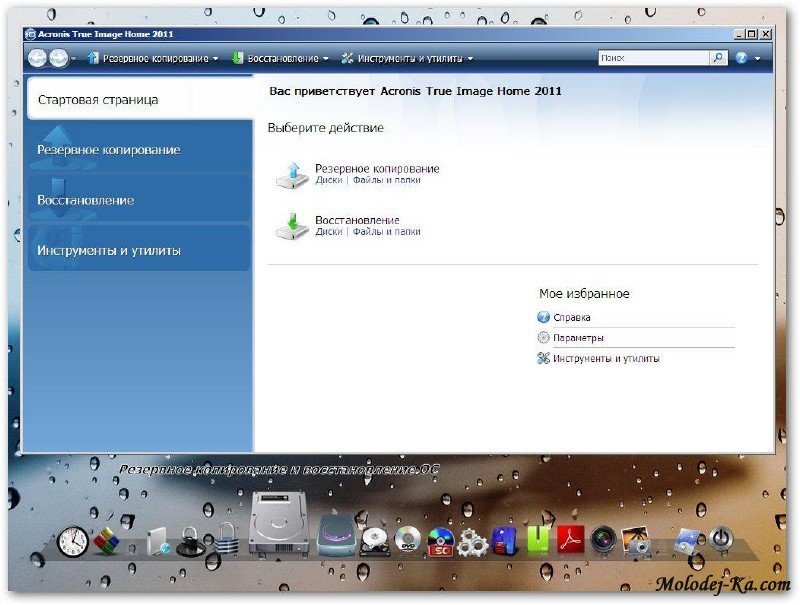Screen dimensions: 800x605
Task: Focus the Поиск search field
Action: 654,58
